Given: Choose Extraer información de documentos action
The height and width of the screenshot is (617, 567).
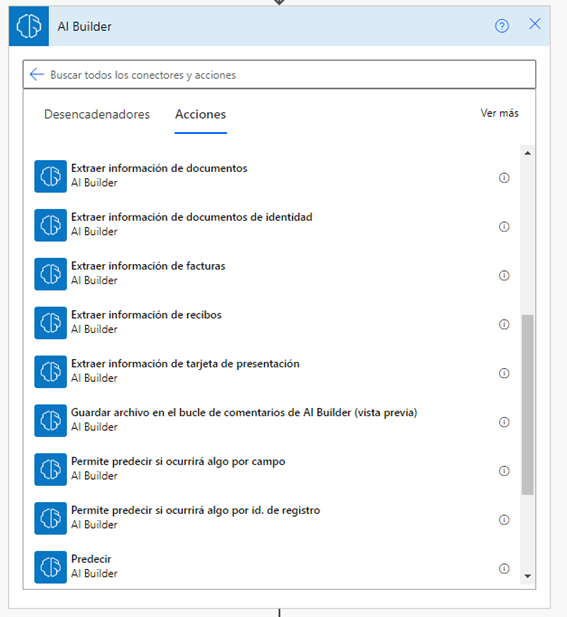Looking at the screenshot, I should pyautogui.click(x=159, y=168).
